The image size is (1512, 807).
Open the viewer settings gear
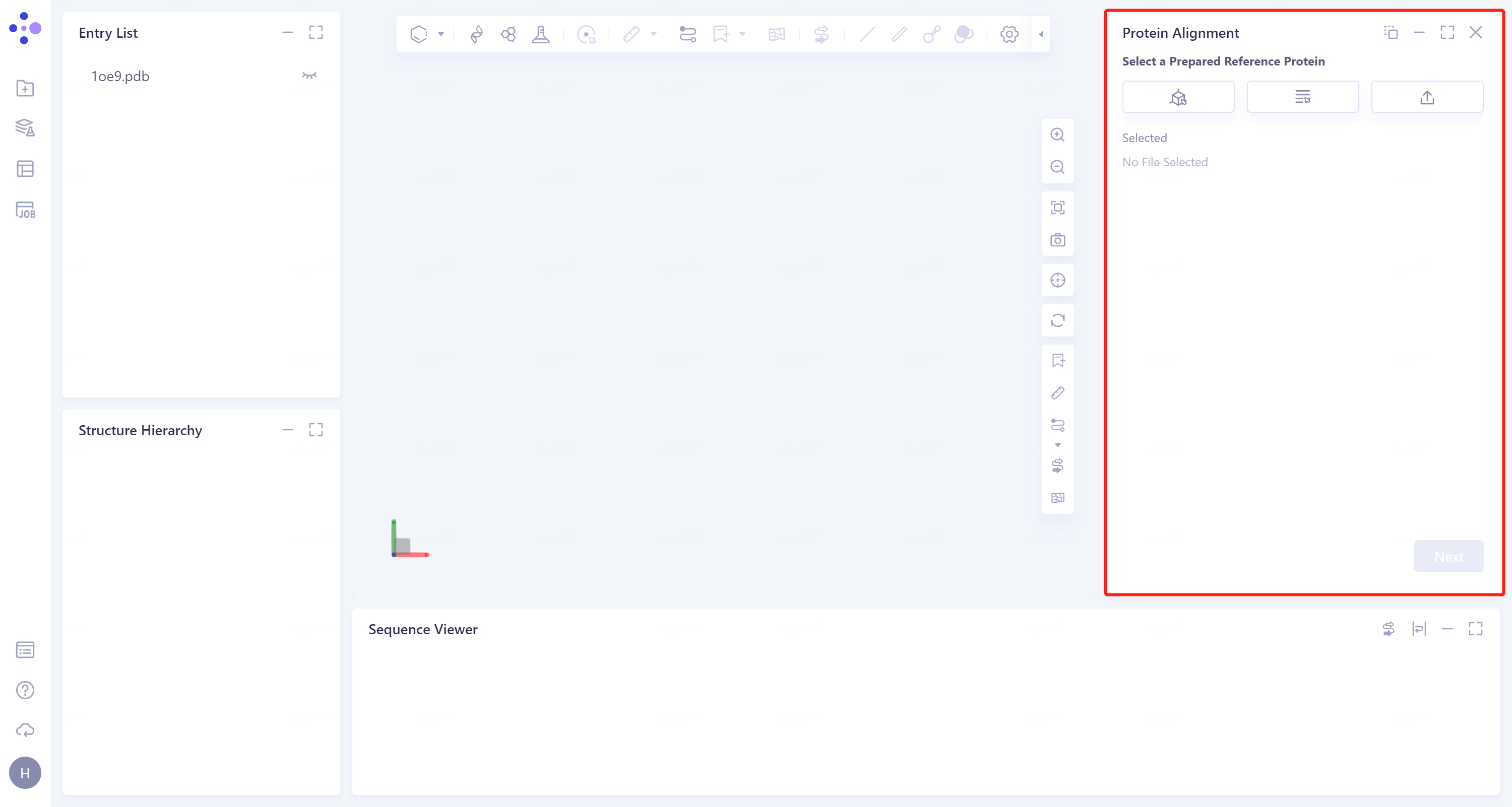point(1009,34)
